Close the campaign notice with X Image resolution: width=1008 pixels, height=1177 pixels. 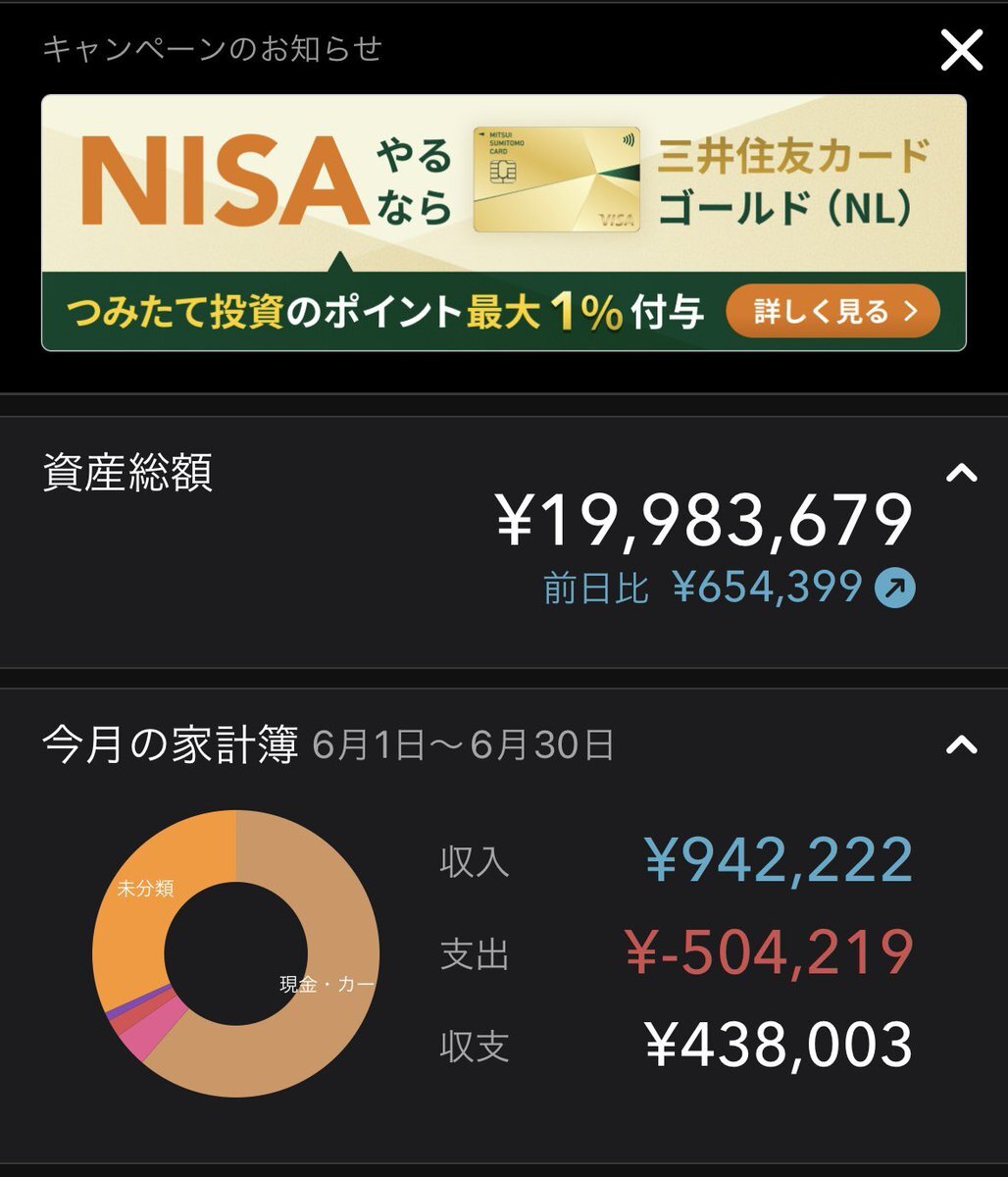[961, 50]
